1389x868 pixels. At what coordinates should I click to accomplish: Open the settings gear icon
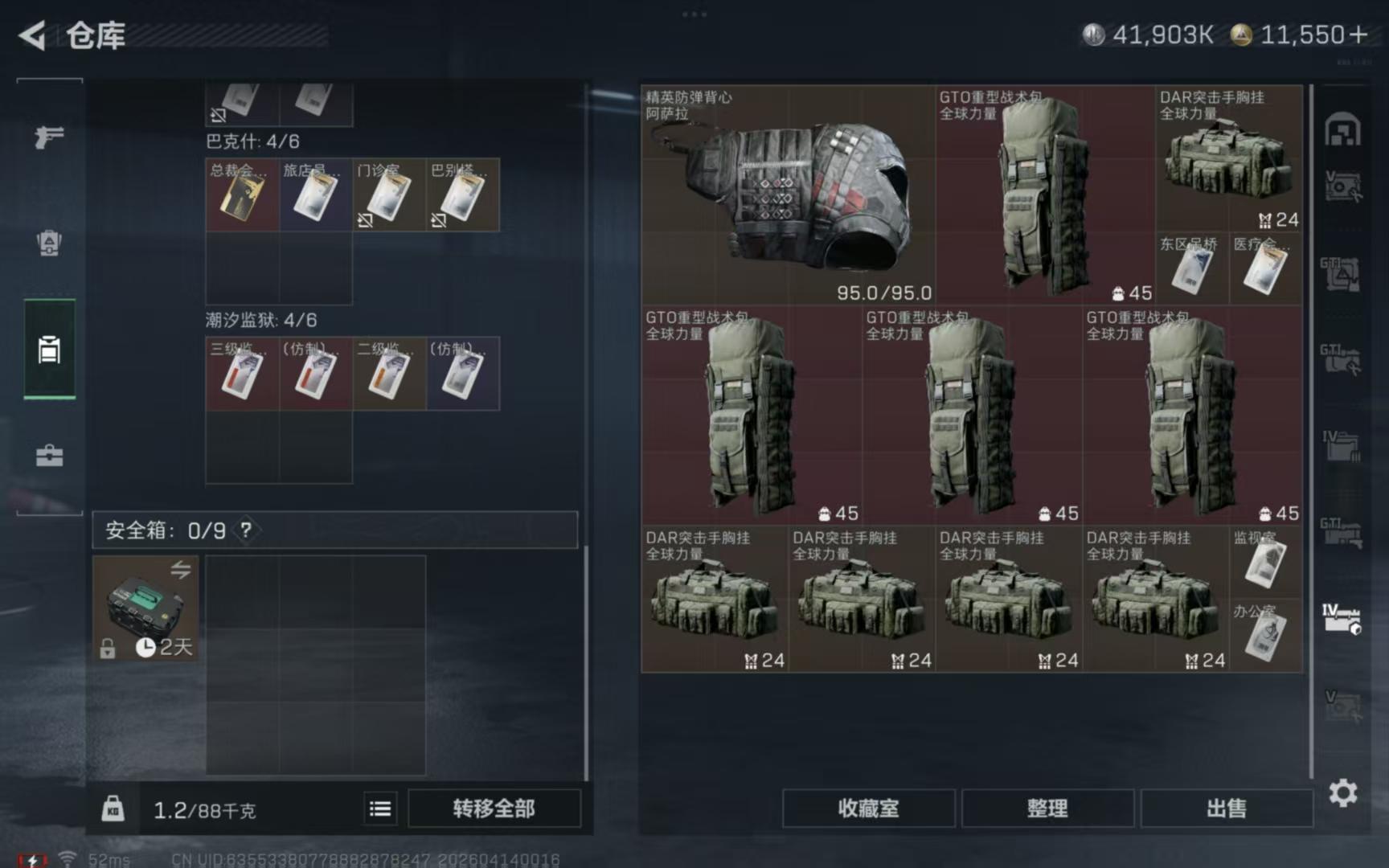[1342, 793]
